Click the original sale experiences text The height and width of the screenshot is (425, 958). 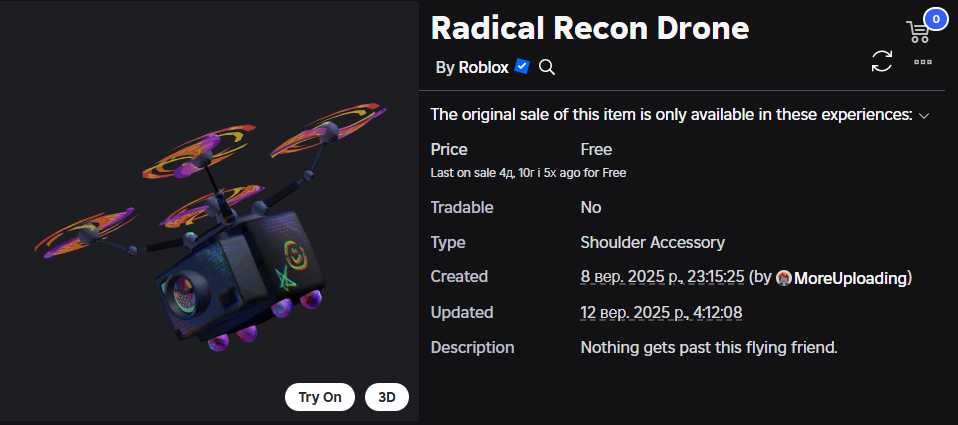pos(671,115)
